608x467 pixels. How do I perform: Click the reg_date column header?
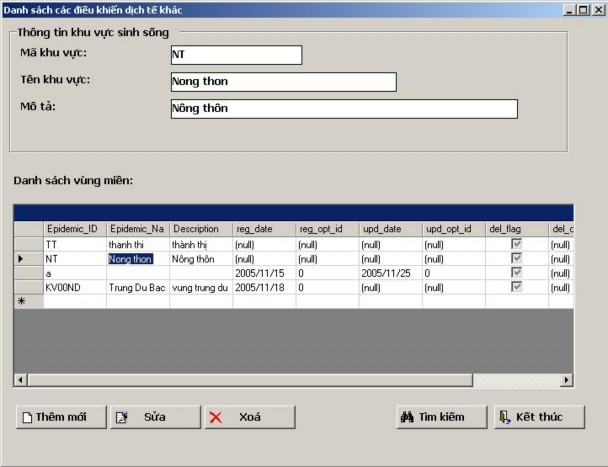[264, 229]
